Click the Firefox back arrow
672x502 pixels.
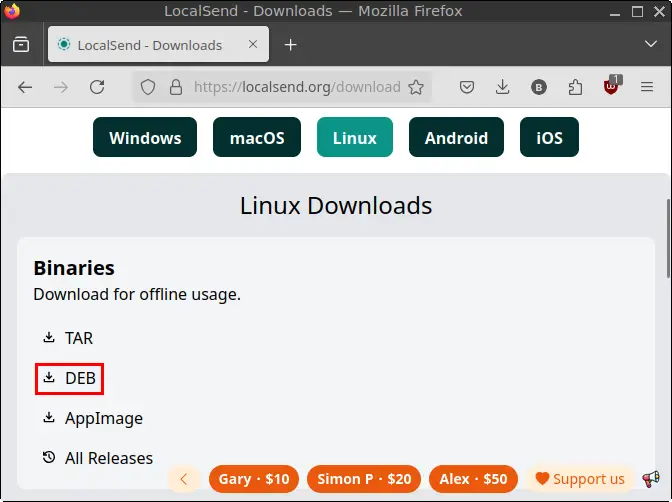(25, 87)
